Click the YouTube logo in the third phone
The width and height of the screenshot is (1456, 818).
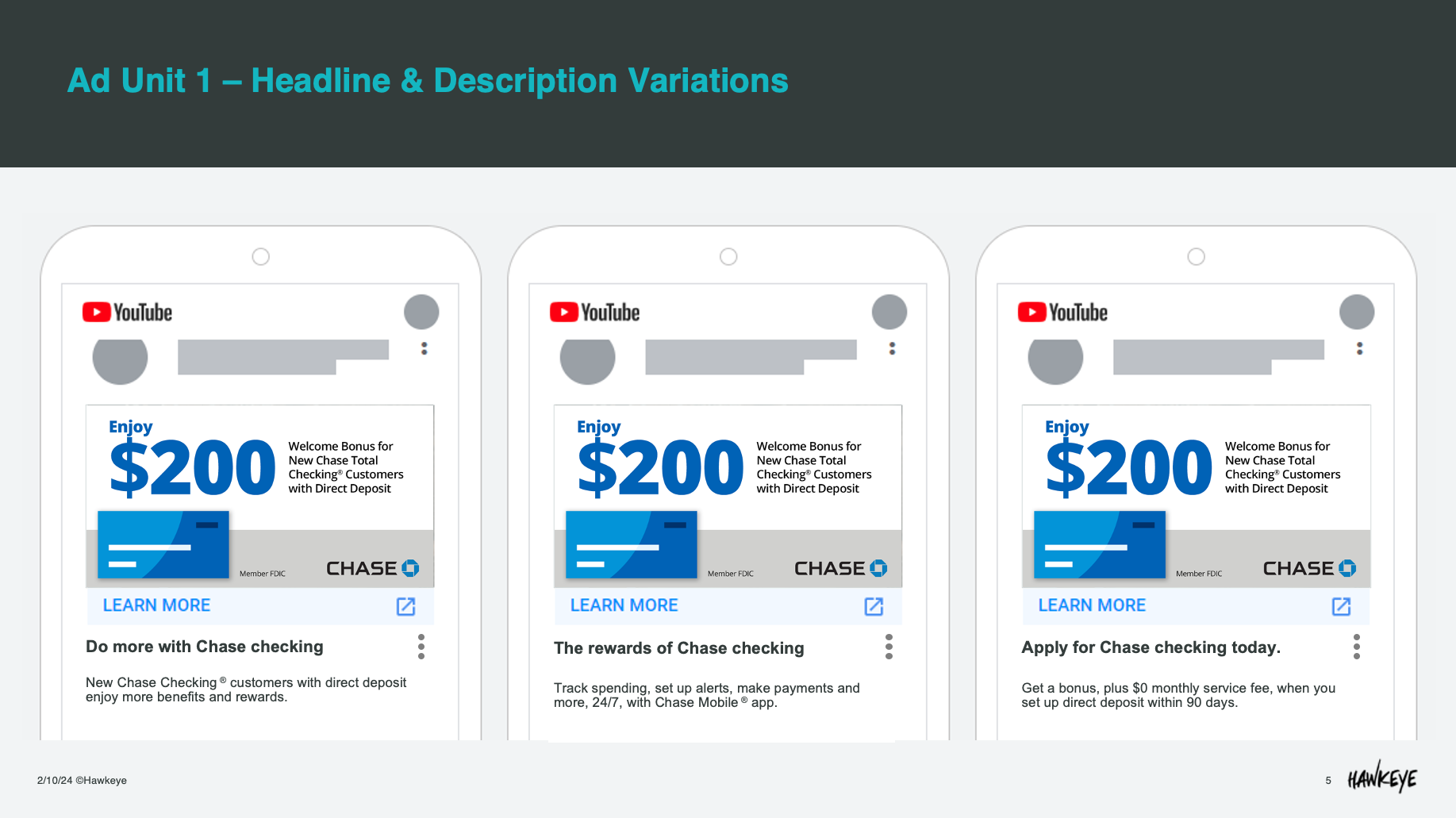click(1063, 313)
